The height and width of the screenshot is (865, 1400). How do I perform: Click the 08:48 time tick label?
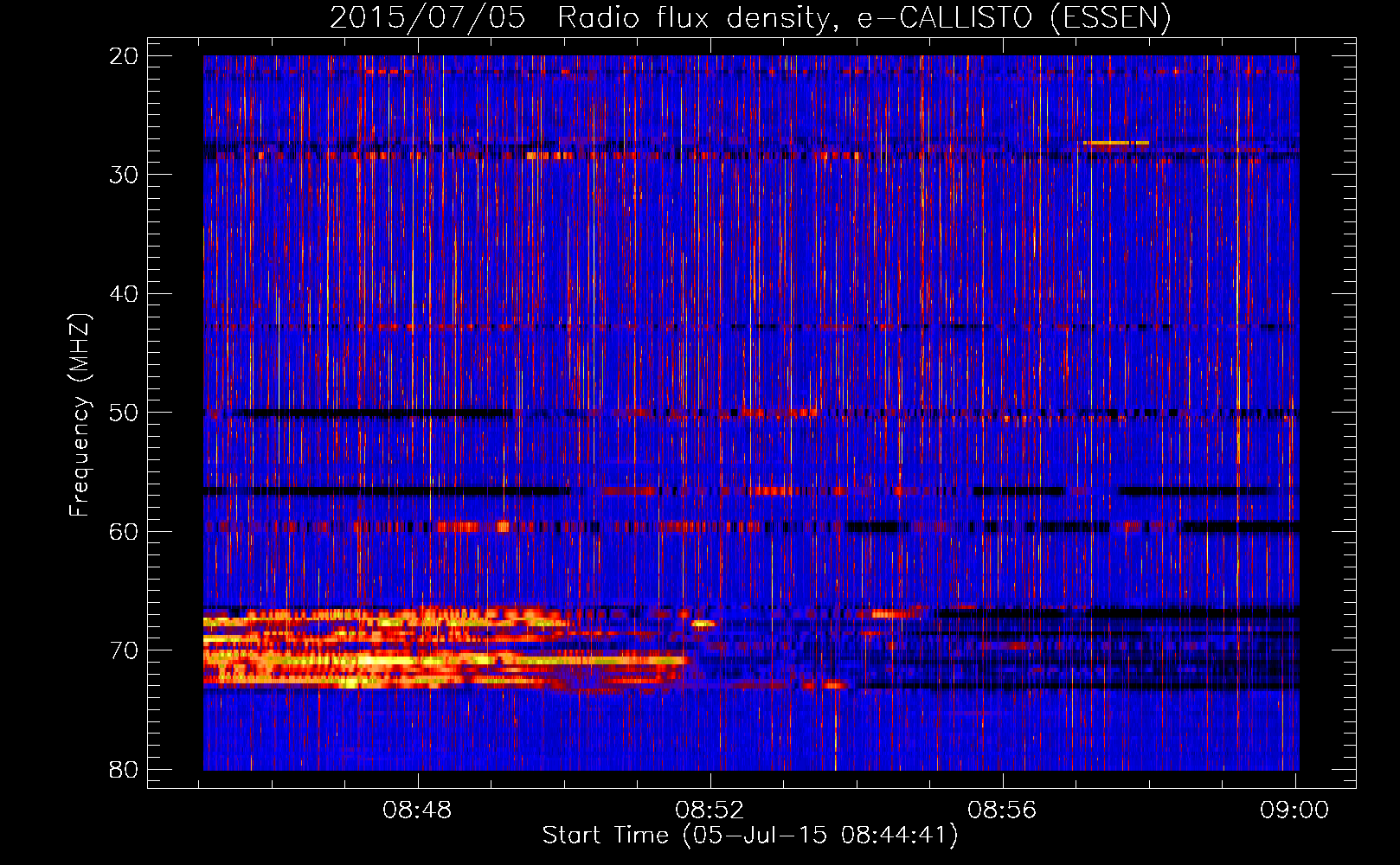417,810
